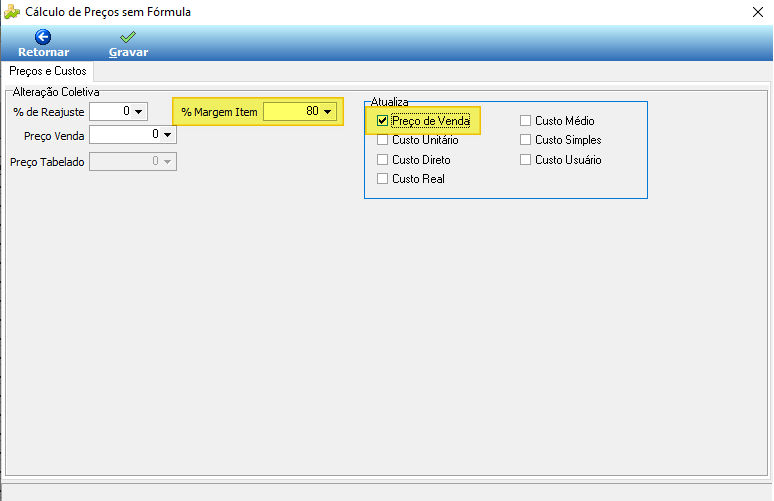Open the Preço Venda dropdown arrow
Viewport: 774px width, 501px height.
pos(168,135)
